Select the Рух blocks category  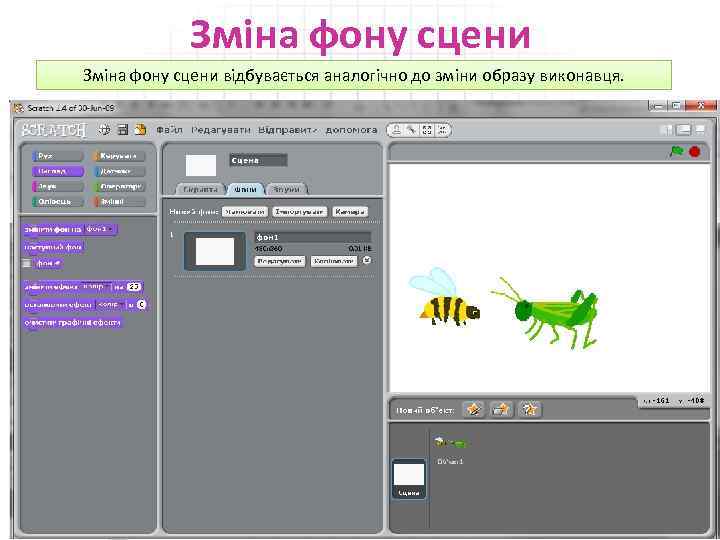[x=57, y=156]
